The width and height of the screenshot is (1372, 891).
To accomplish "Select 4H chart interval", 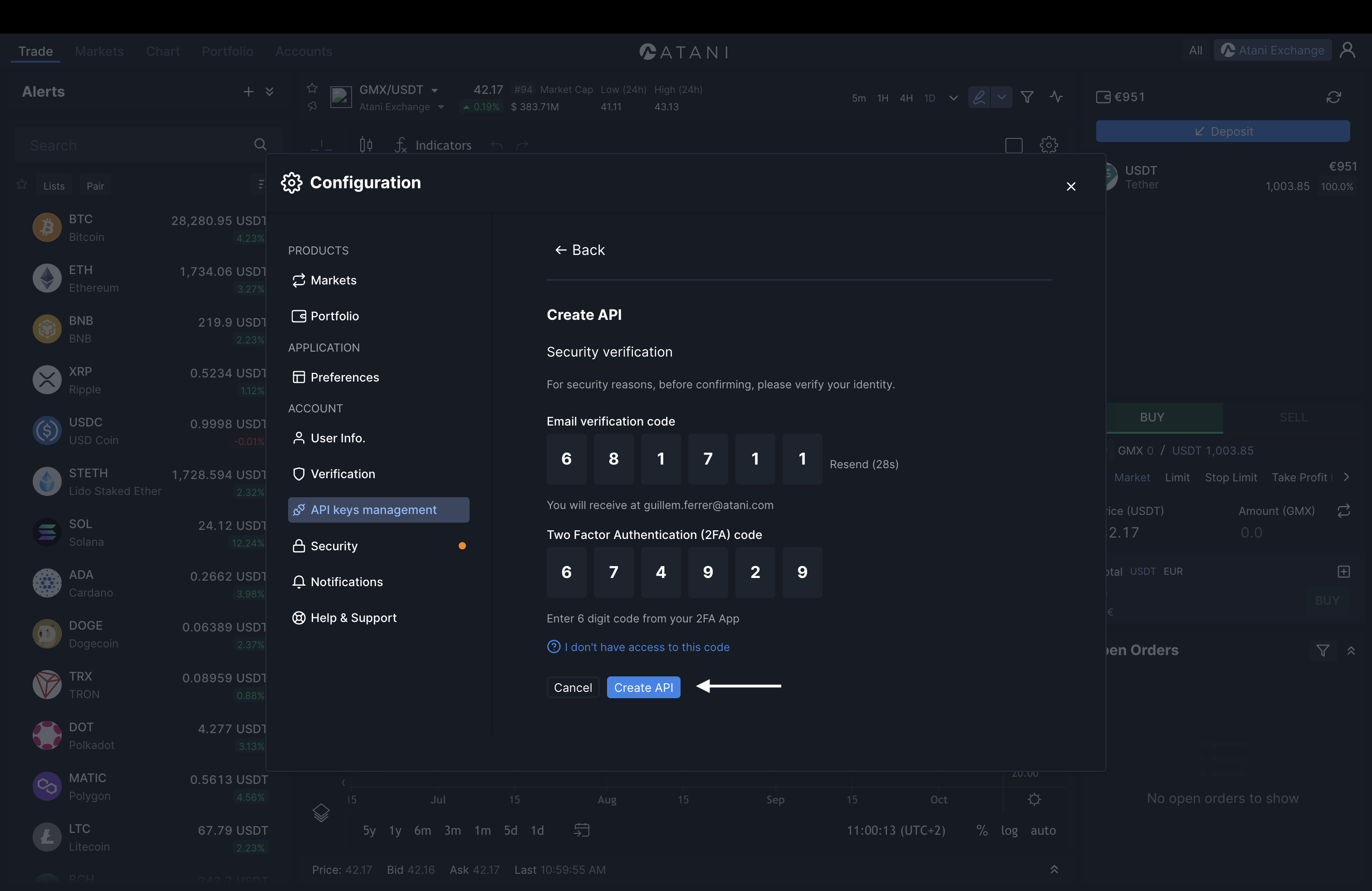I will (x=906, y=98).
